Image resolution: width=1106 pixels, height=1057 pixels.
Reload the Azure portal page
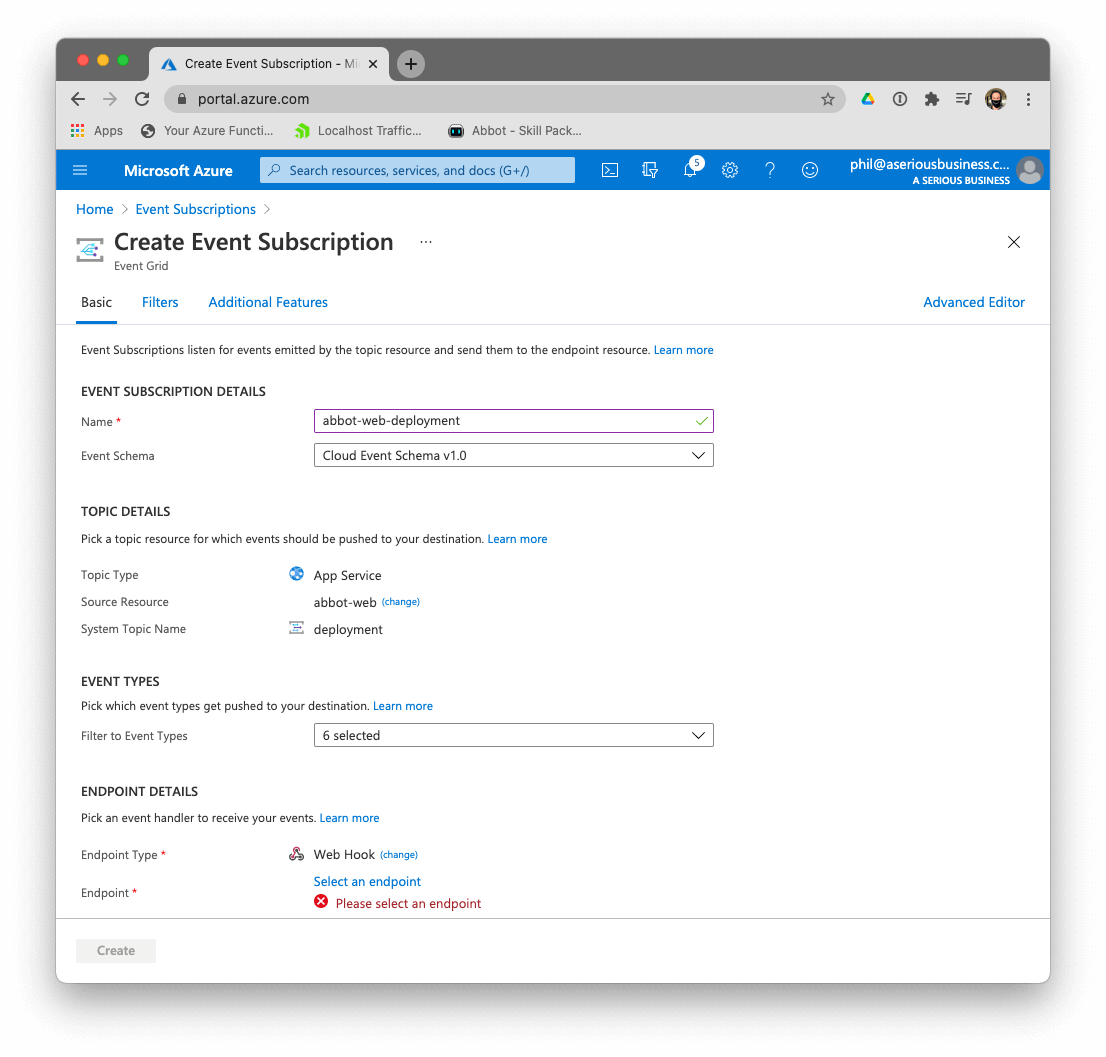142,99
